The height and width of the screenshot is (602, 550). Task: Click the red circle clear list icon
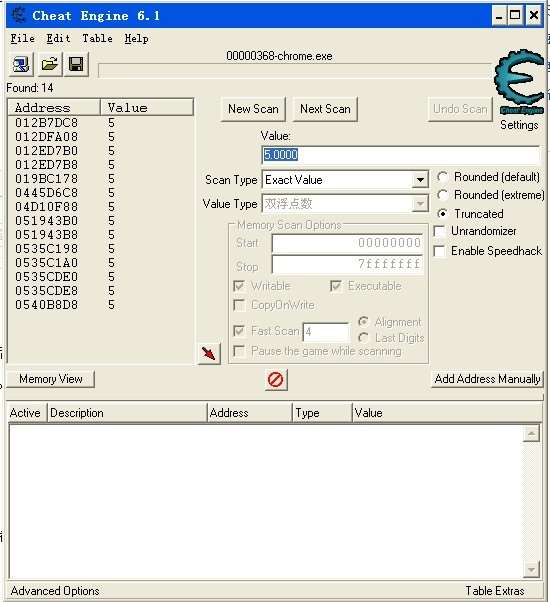tap(276, 380)
